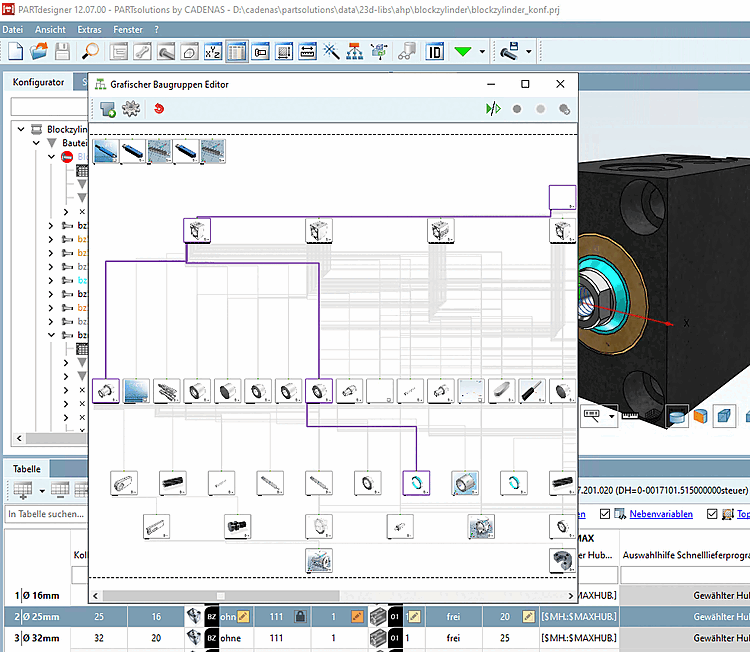Click the green play icon in editor toolbar
Viewport: 750px width, 652px height.
(x=493, y=109)
